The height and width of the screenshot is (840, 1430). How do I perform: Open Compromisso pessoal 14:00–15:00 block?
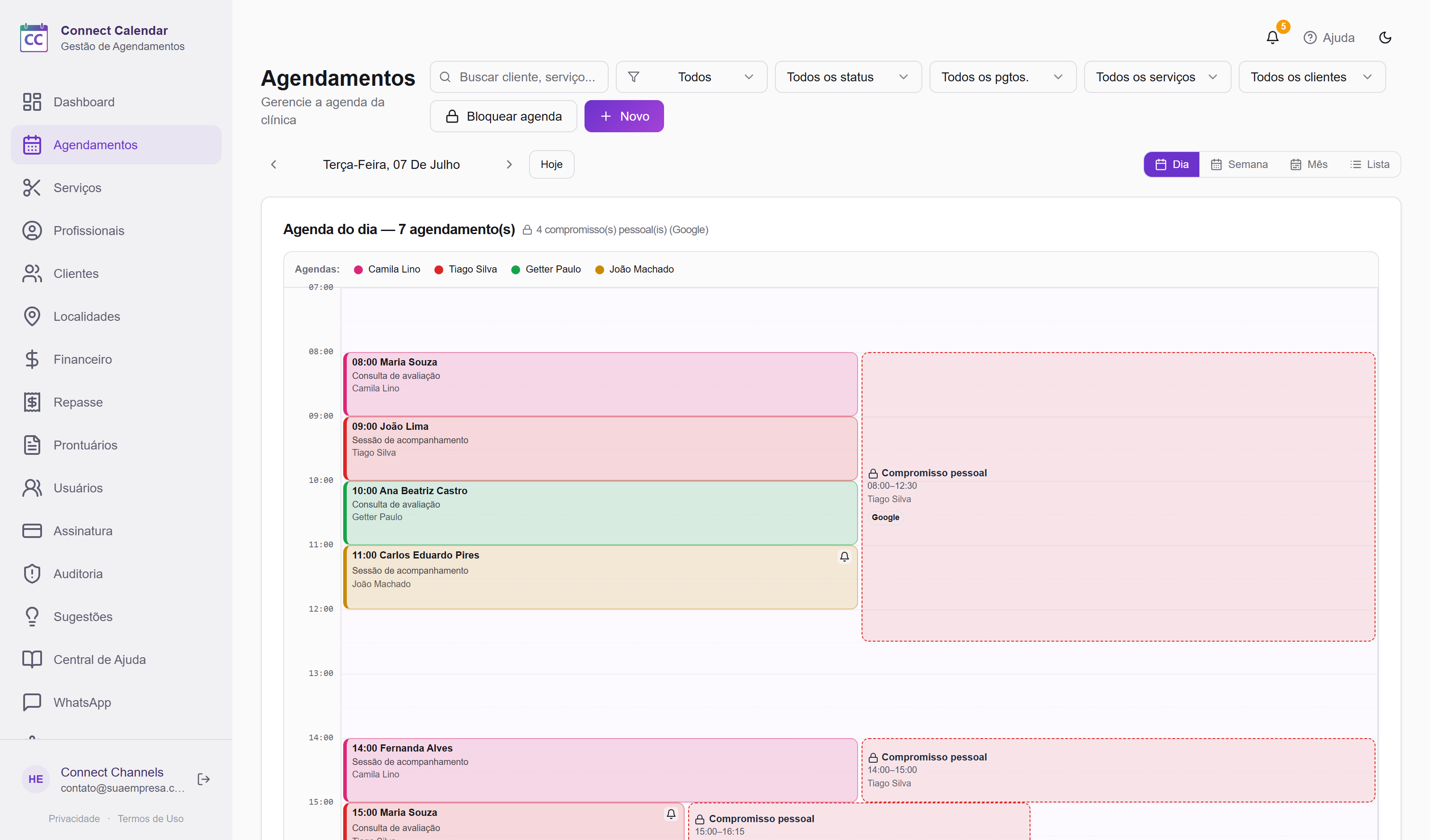tap(1118, 770)
